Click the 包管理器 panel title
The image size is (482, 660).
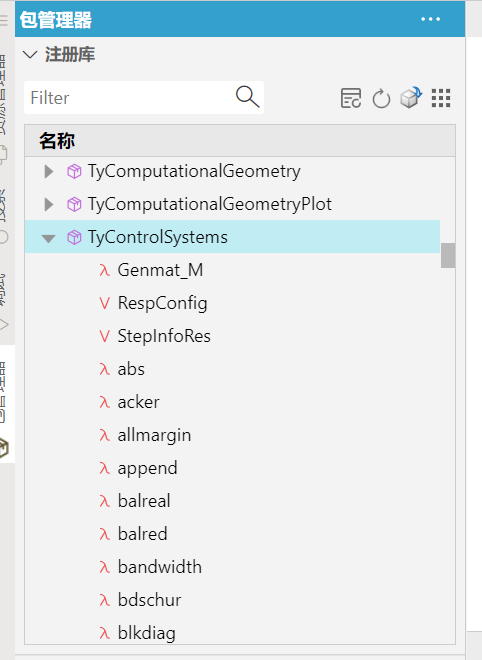click(56, 20)
